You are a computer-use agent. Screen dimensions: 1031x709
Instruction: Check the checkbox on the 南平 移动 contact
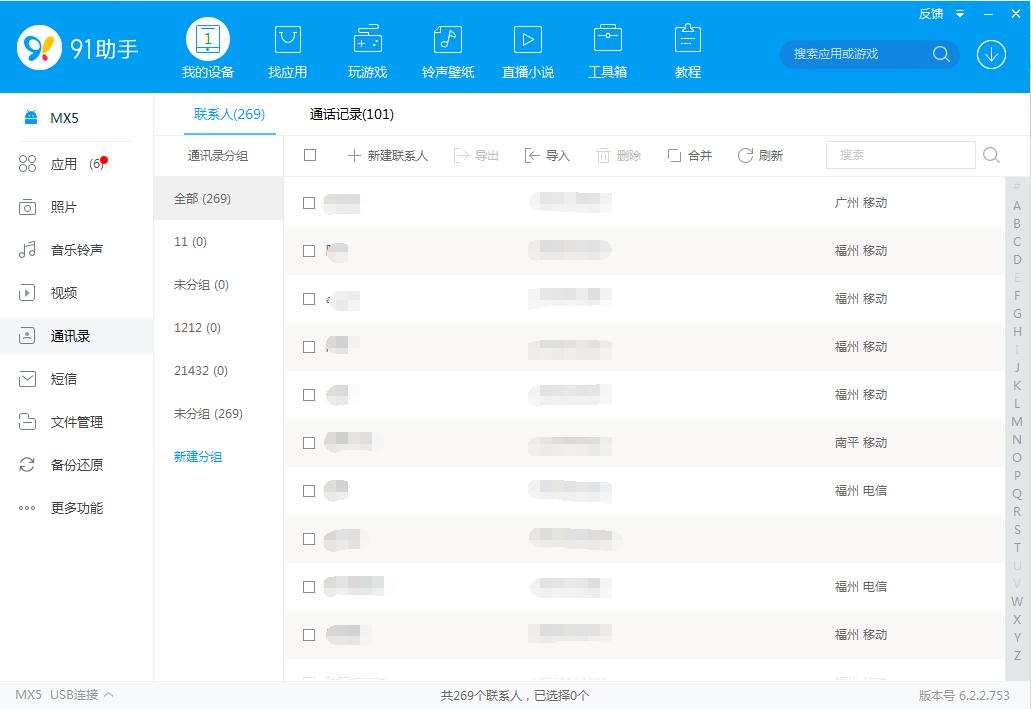pyautogui.click(x=309, y=443)
